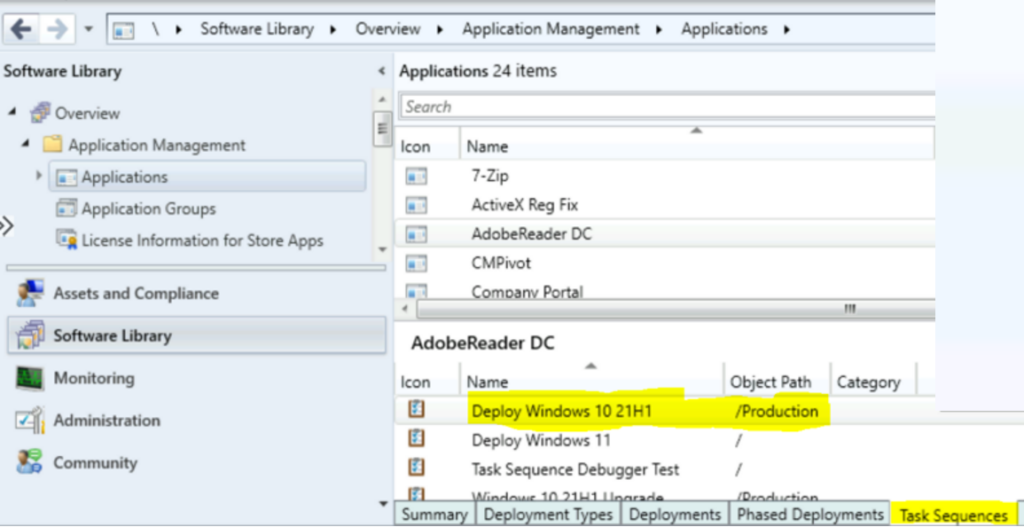Image resolution: width=1024 pixels, height=527 pixels.
Task: Click the Application Groups icon
Action: coord(67,208)
